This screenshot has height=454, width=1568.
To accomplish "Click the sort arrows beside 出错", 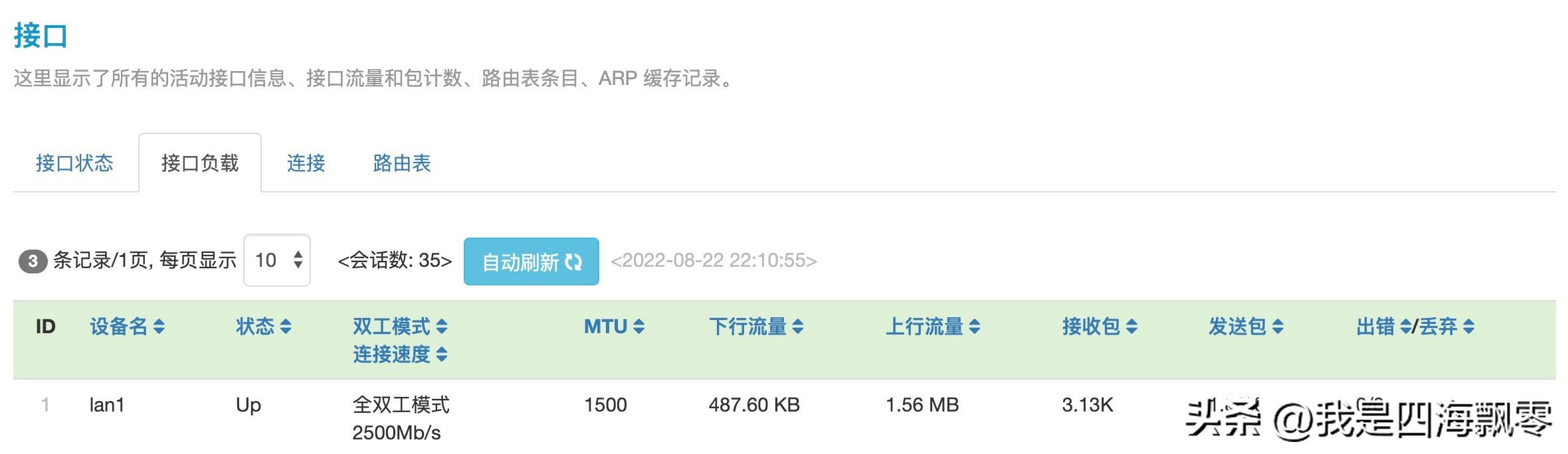I will [1405, 327].
